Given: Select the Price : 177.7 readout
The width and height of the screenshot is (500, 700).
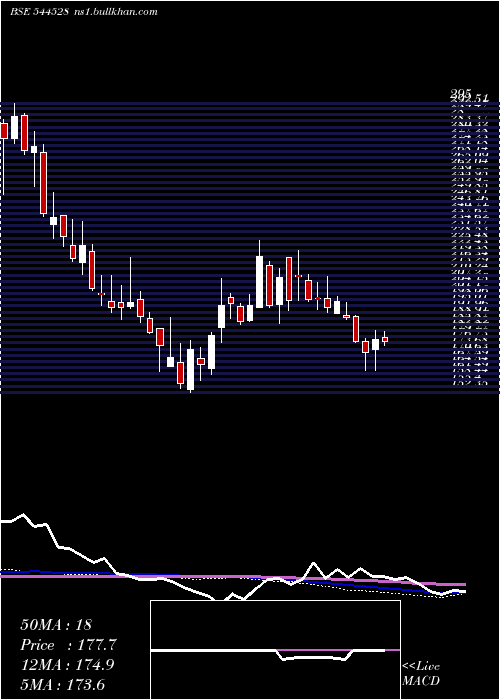Looking at the screenshot, I should tap(69, 645).
